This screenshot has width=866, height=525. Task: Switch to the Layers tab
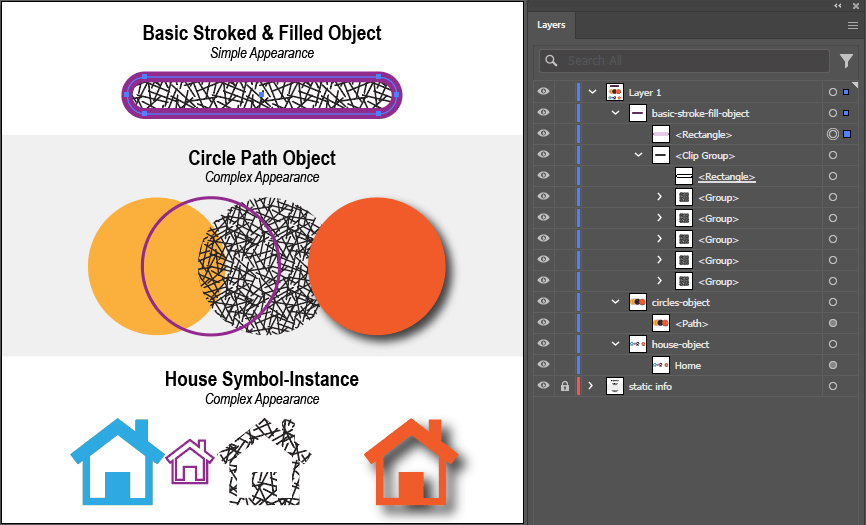[x=551, y=26]
